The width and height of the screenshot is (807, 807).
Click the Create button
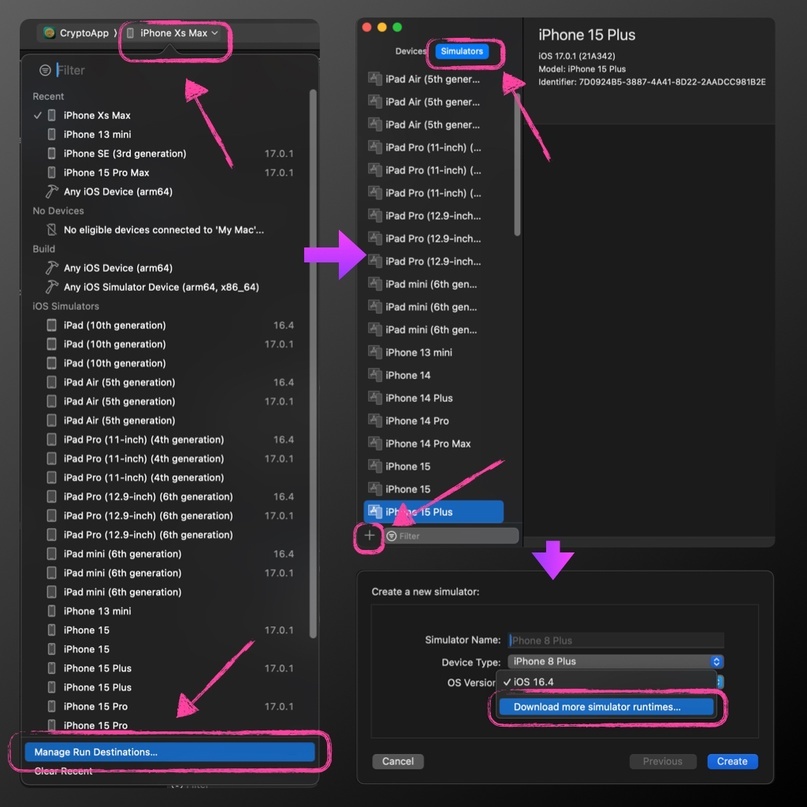tap(732, 761)
